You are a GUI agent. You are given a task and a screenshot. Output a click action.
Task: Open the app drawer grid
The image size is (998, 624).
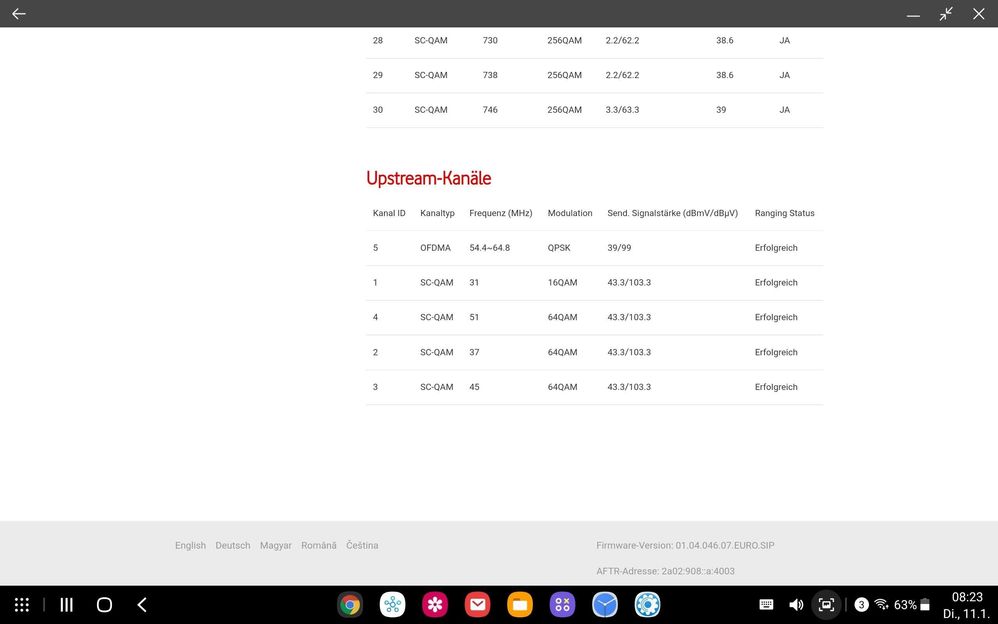(21, 604)
